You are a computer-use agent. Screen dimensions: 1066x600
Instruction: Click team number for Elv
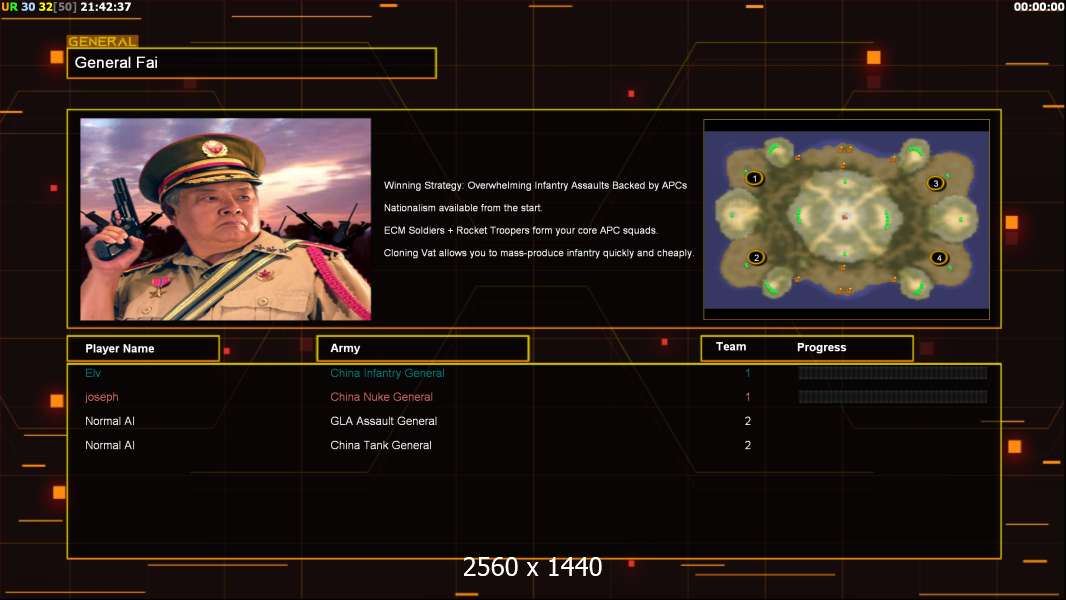pyautogui.click(x=747, y=373)
